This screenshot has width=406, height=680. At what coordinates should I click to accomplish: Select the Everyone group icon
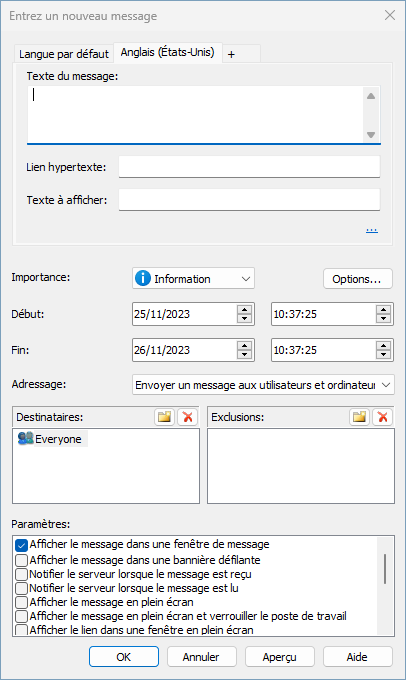pos(25,438)
